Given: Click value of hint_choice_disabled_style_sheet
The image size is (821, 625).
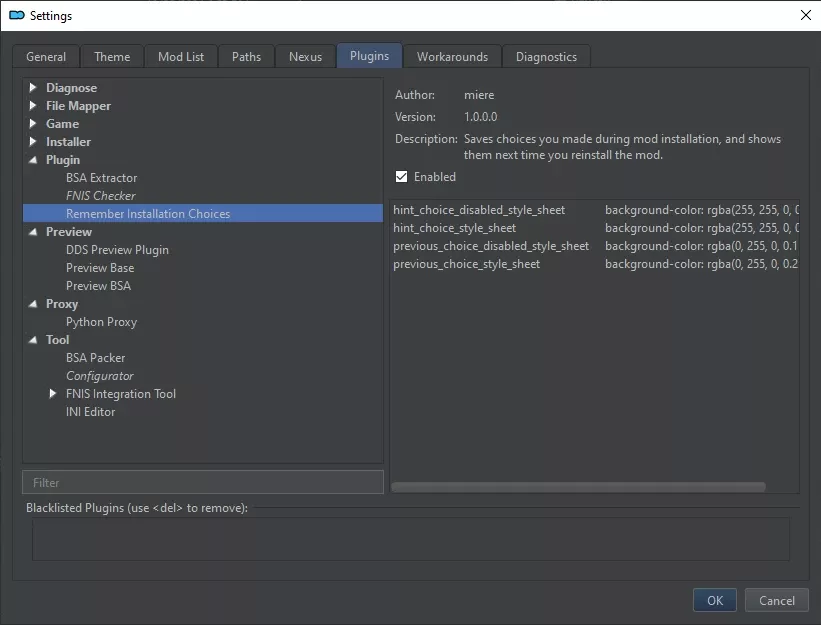Looking at the screenshot, I should (x=702, y=210).
